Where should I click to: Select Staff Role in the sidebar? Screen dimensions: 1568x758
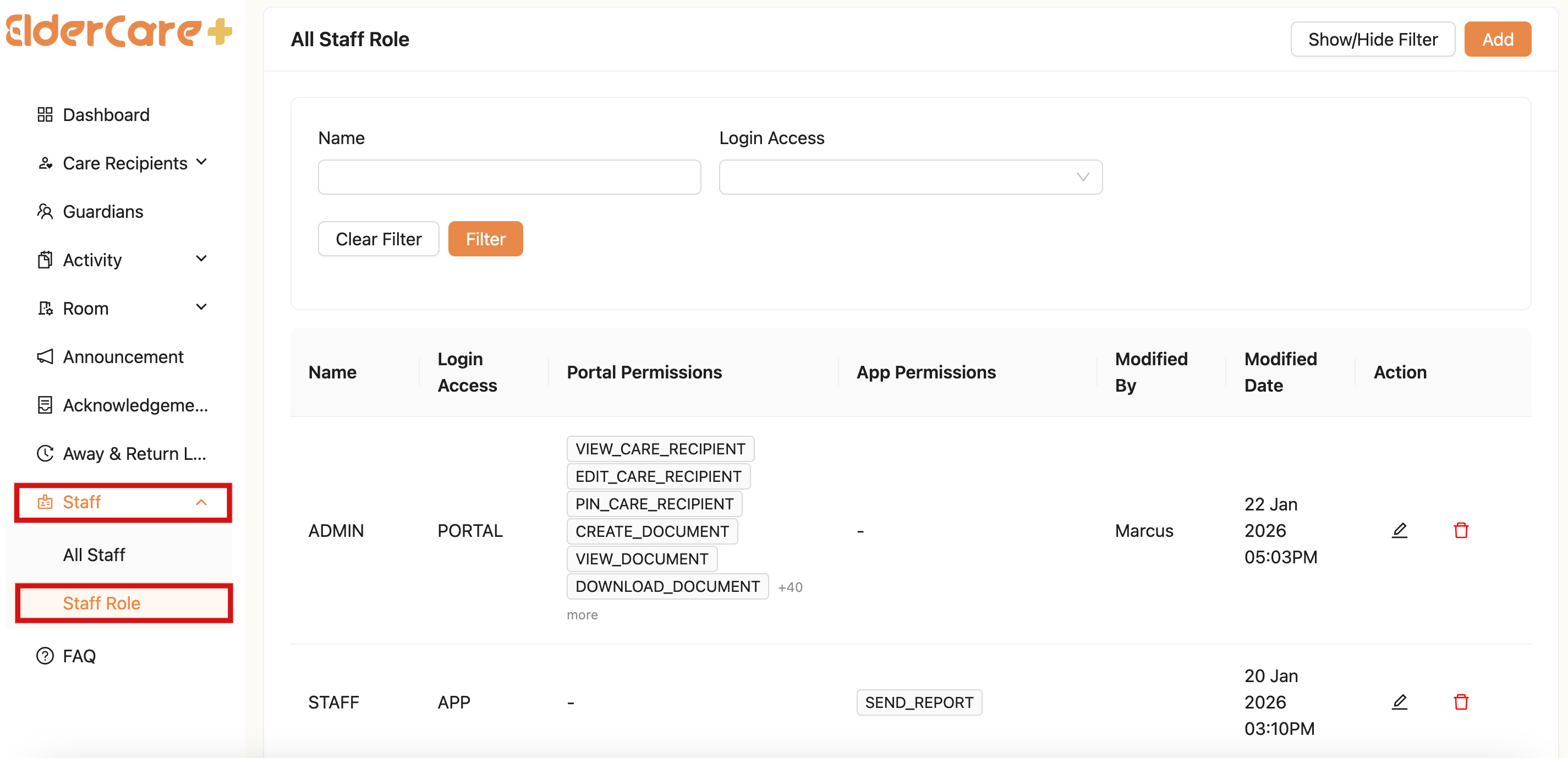tap(101, 603)
